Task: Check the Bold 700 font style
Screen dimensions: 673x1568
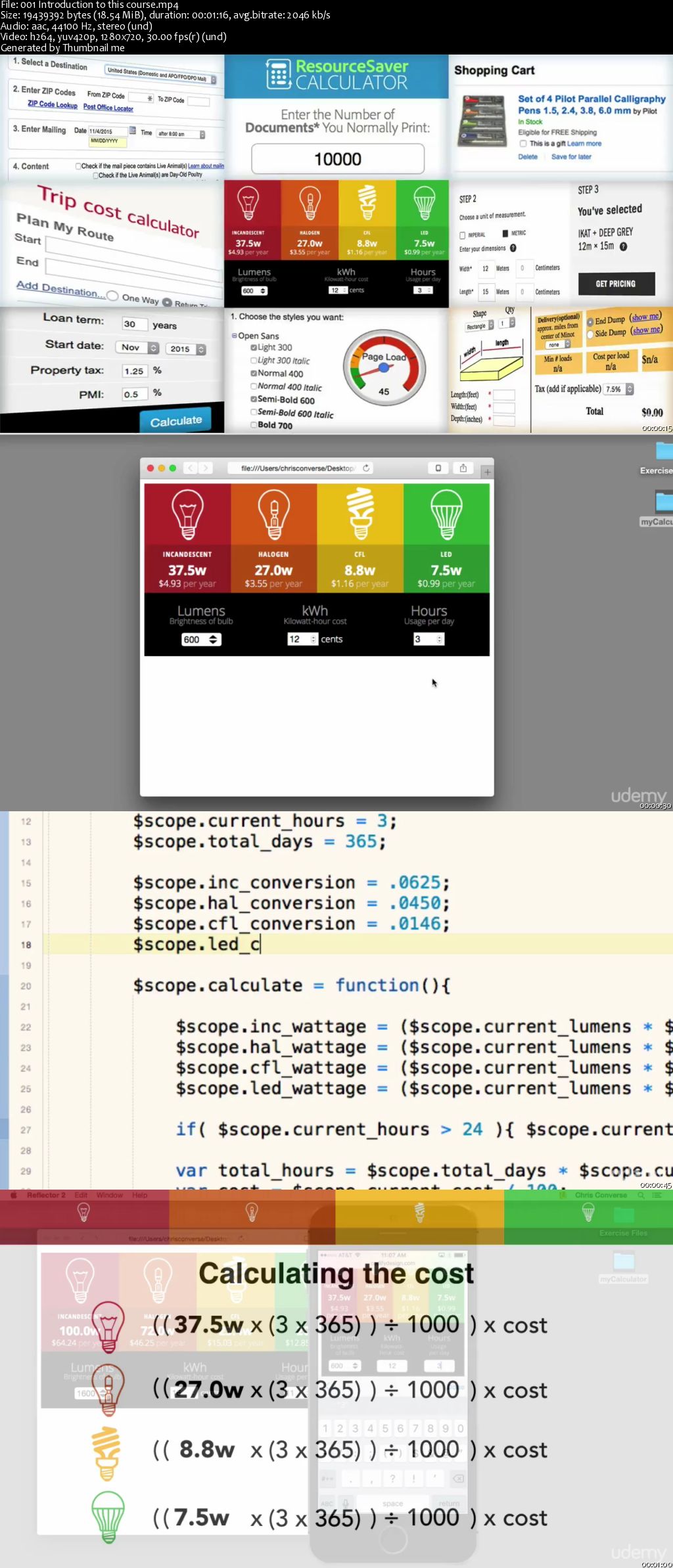Action: tap(254, 425)
